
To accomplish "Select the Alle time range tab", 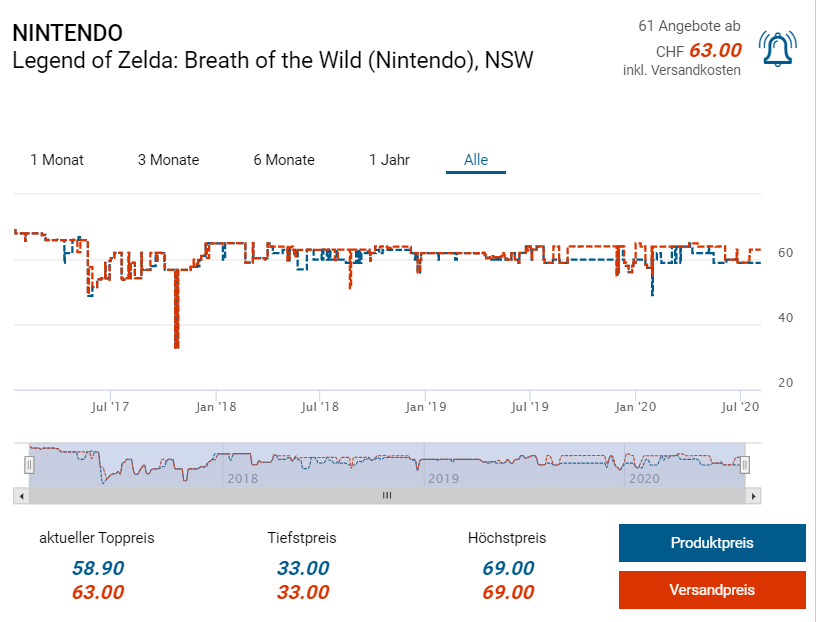I will click(476, 160).
